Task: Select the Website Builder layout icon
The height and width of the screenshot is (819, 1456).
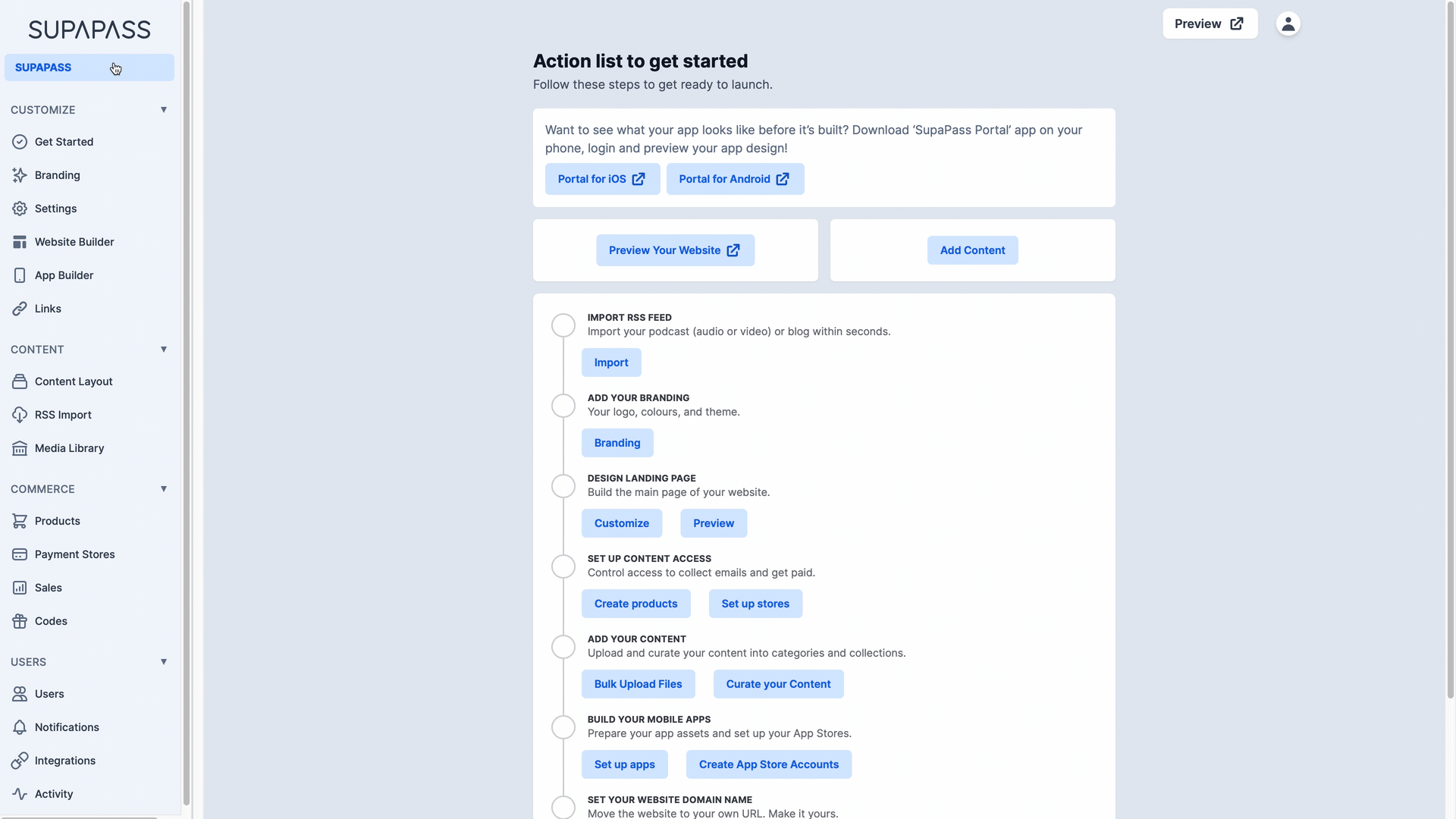Action: [x=20, y=242]
